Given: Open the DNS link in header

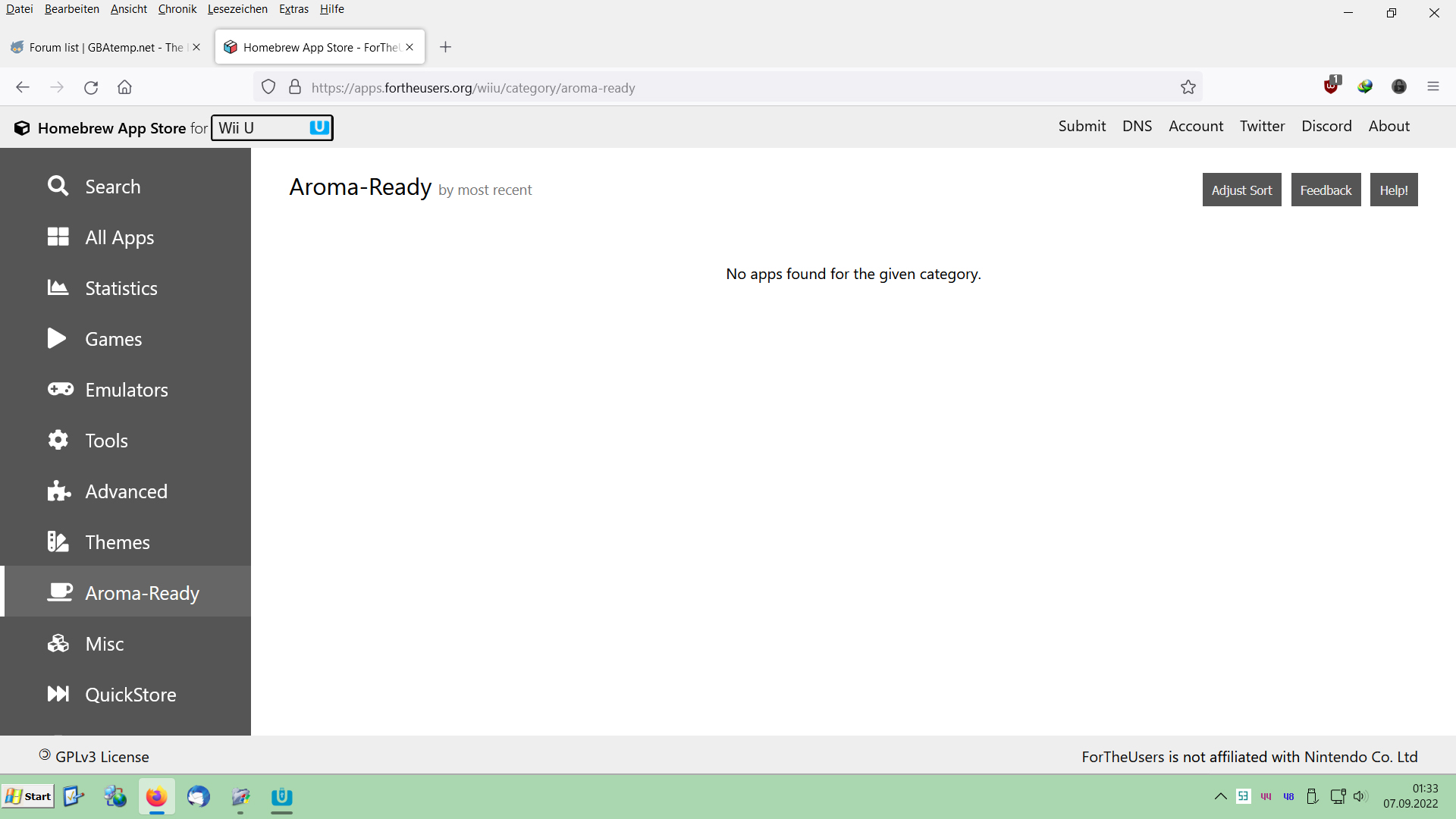Looking at the screenshot, I should pos(1137,127).
